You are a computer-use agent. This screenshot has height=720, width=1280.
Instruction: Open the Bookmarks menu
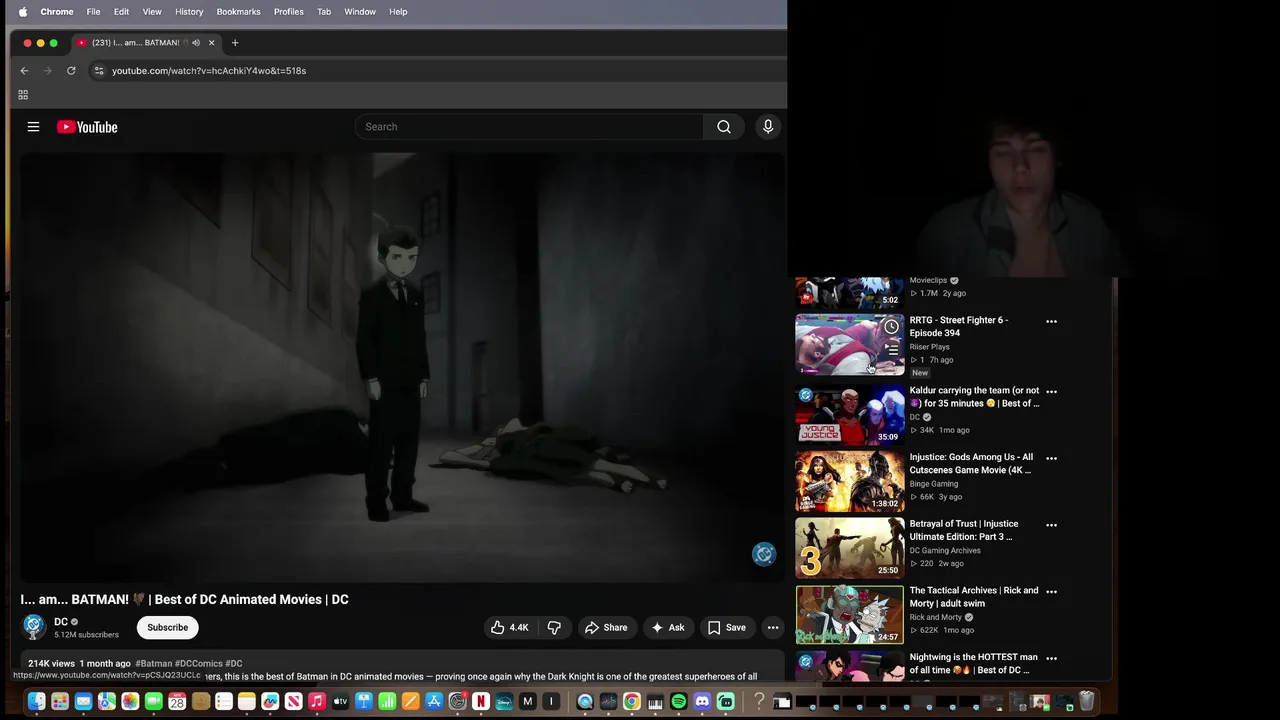pos(239,12)
